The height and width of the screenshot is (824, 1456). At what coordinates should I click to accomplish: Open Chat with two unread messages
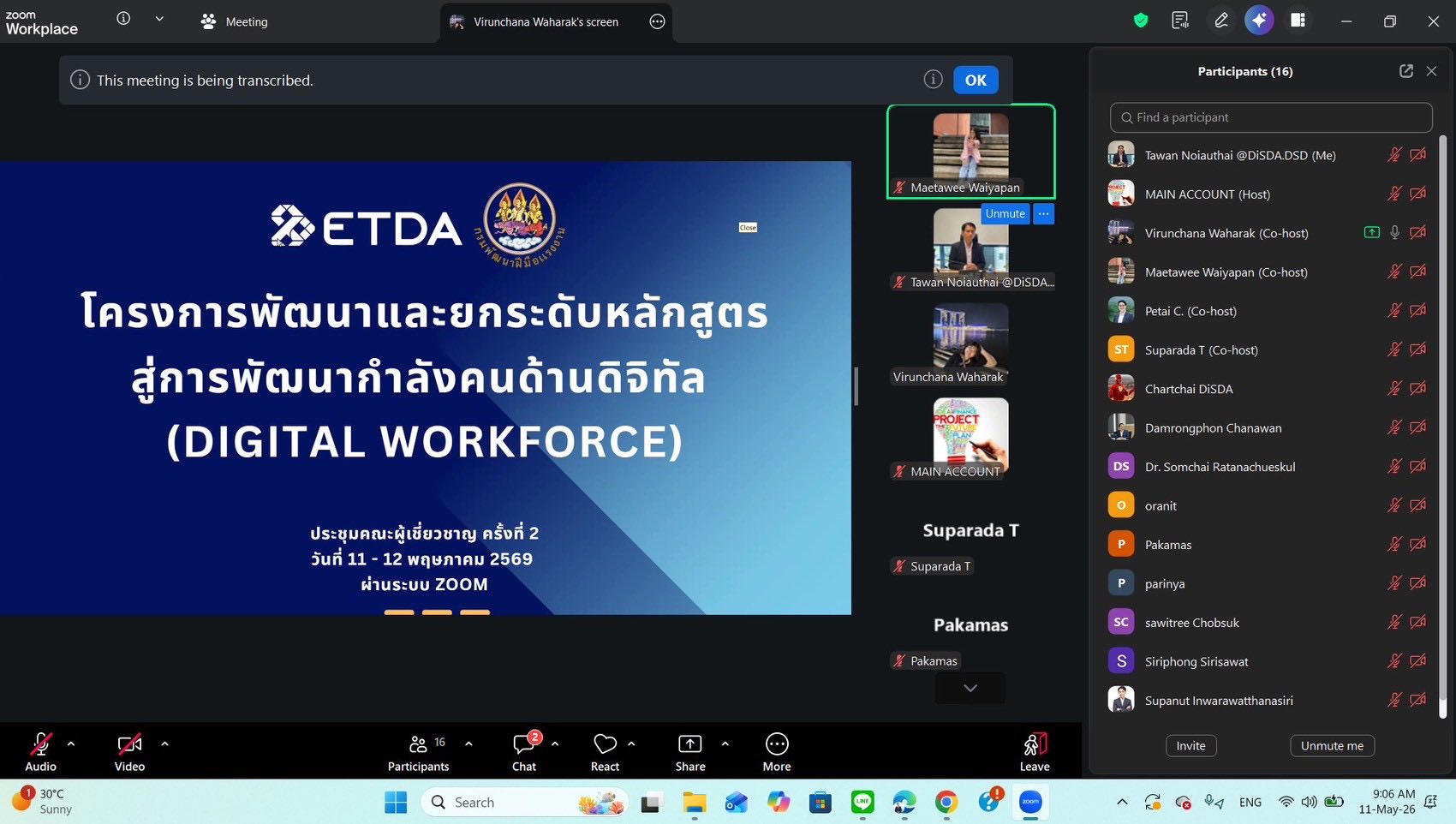click(x=524, y=752)
